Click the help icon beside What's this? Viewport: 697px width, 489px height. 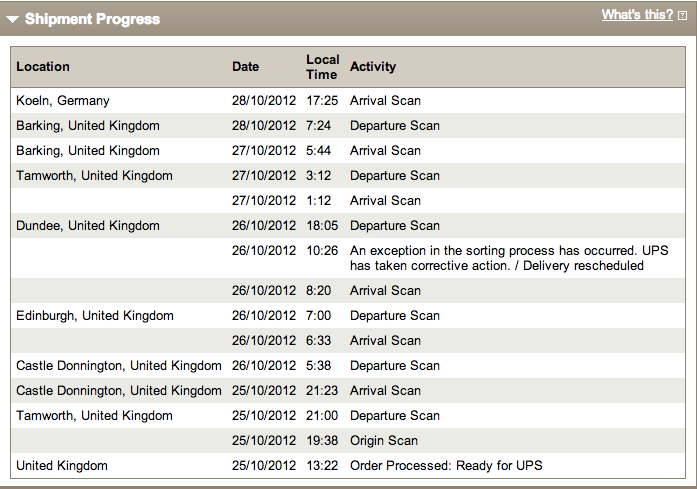(682, 16)
